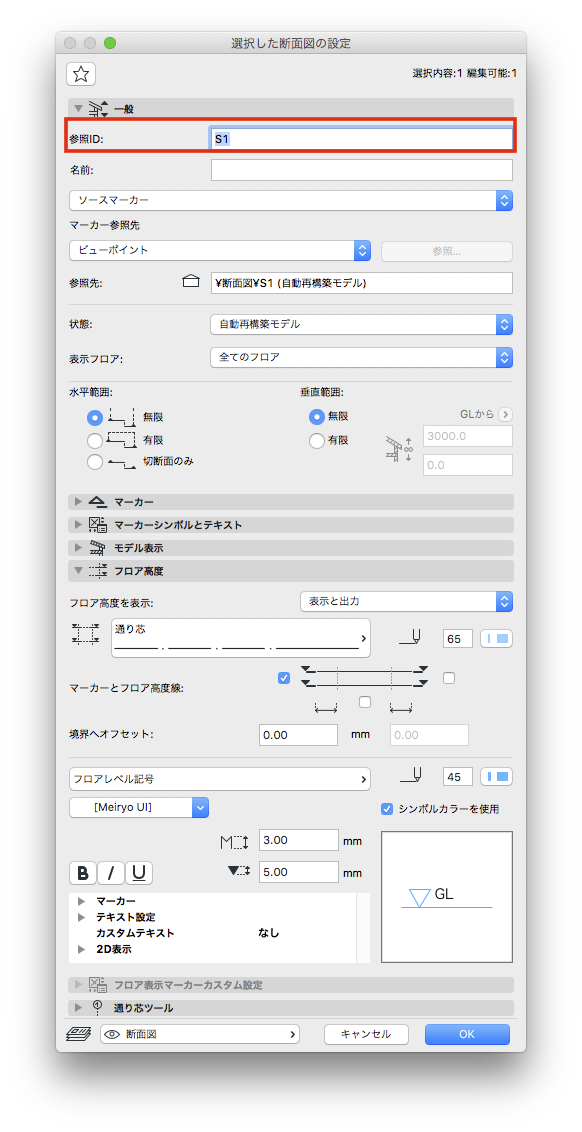
Task: Click the キャンセル button
Action: click(x=366, y=1034)
